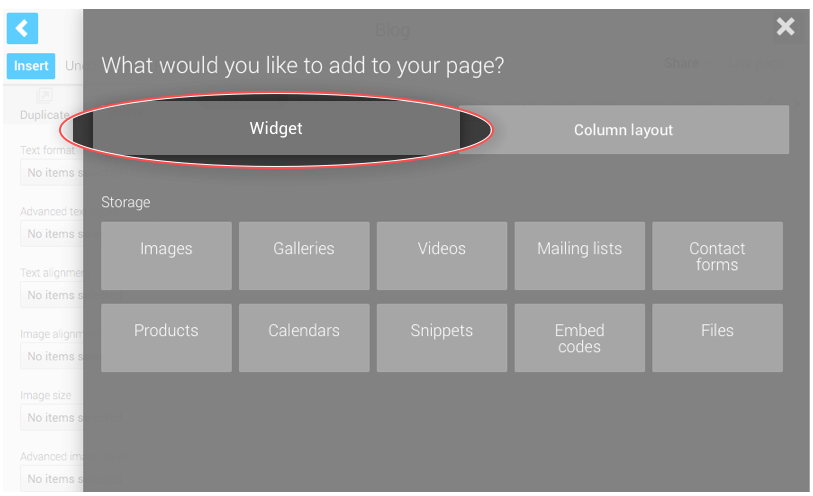Select the Snippets tile

click(442, 338)
